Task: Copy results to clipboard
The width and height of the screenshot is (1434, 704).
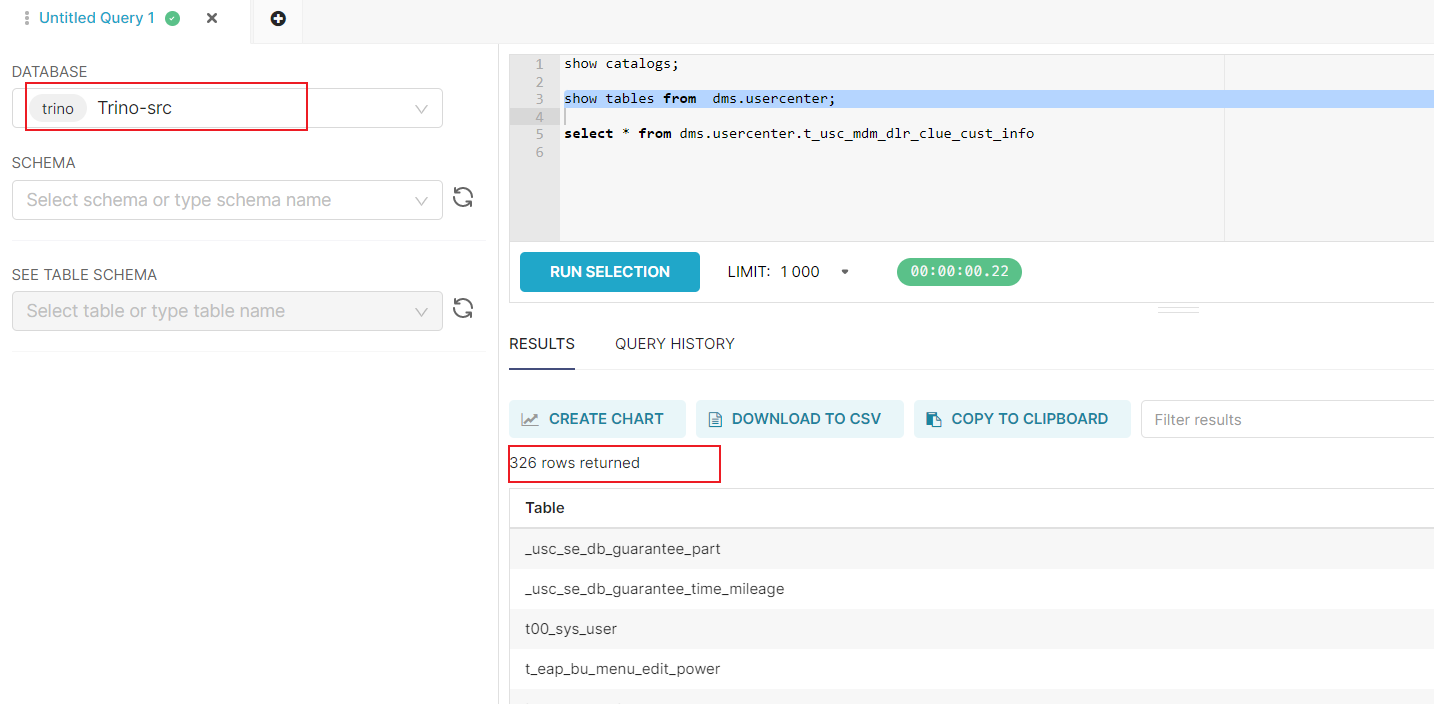Action: click(1022, 419)
